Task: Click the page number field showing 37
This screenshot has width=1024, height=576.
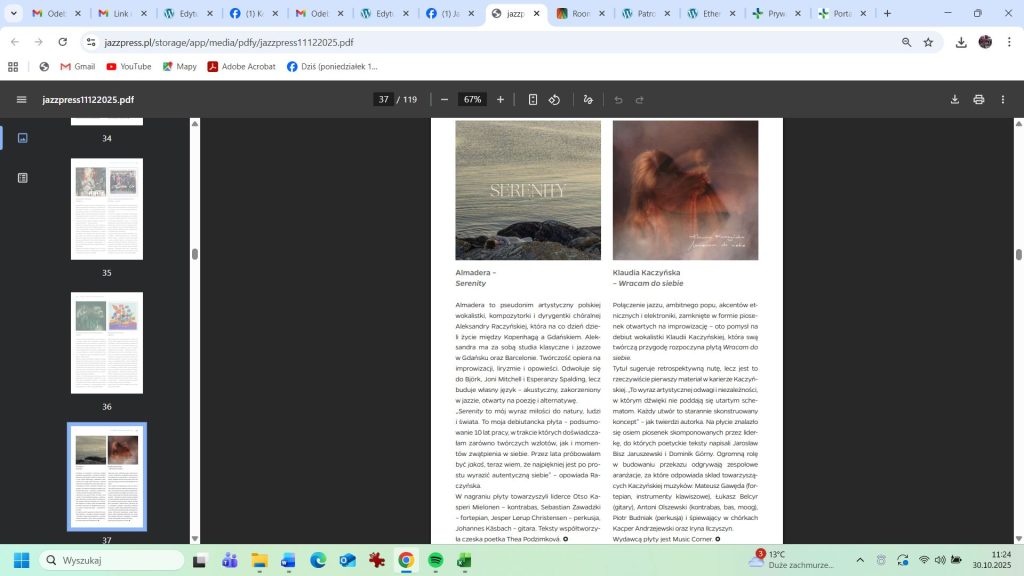Action: pyautogui.click(x=383, y=100)
